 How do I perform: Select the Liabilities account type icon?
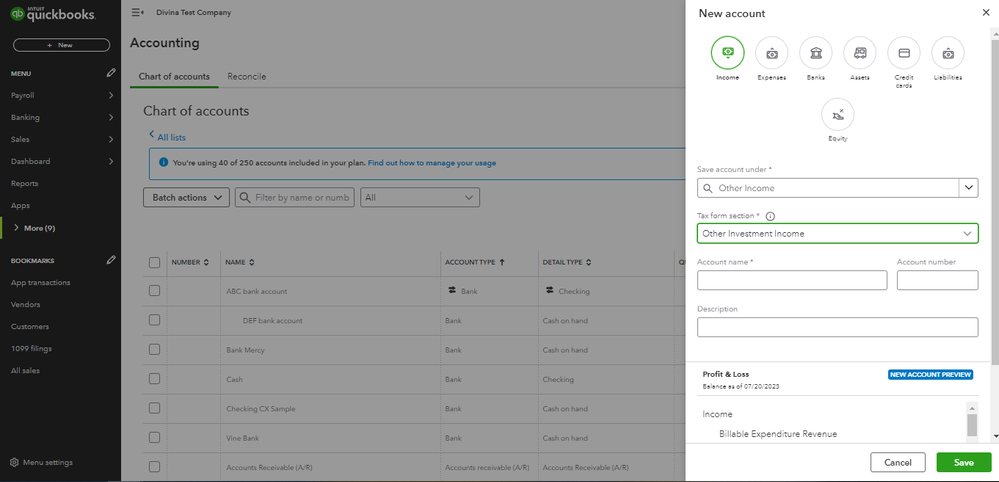click(948, 53)
